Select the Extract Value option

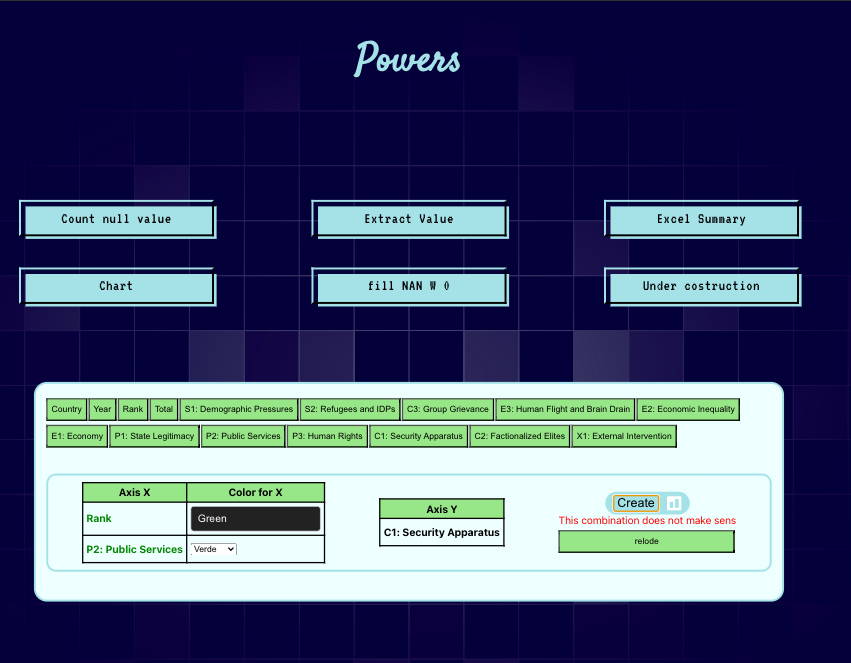409,220
